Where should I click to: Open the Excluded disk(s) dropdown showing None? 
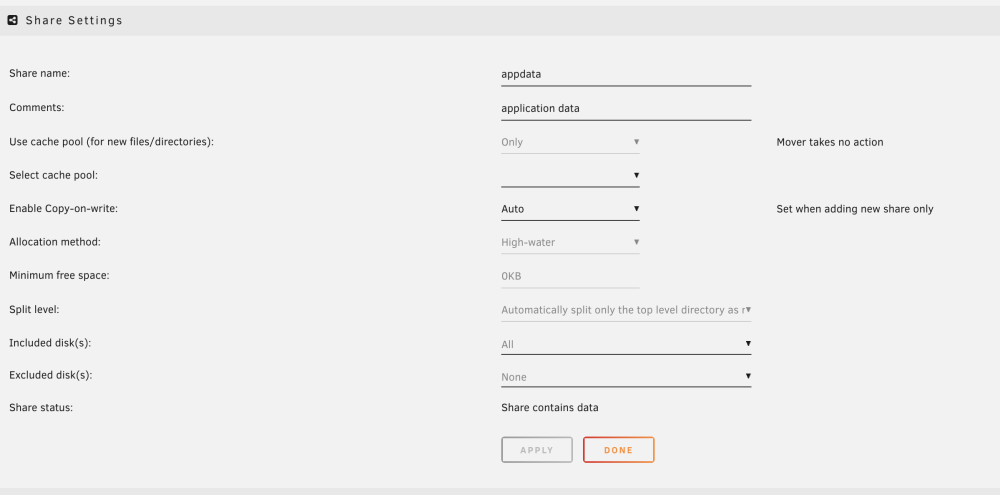(626, 376)
